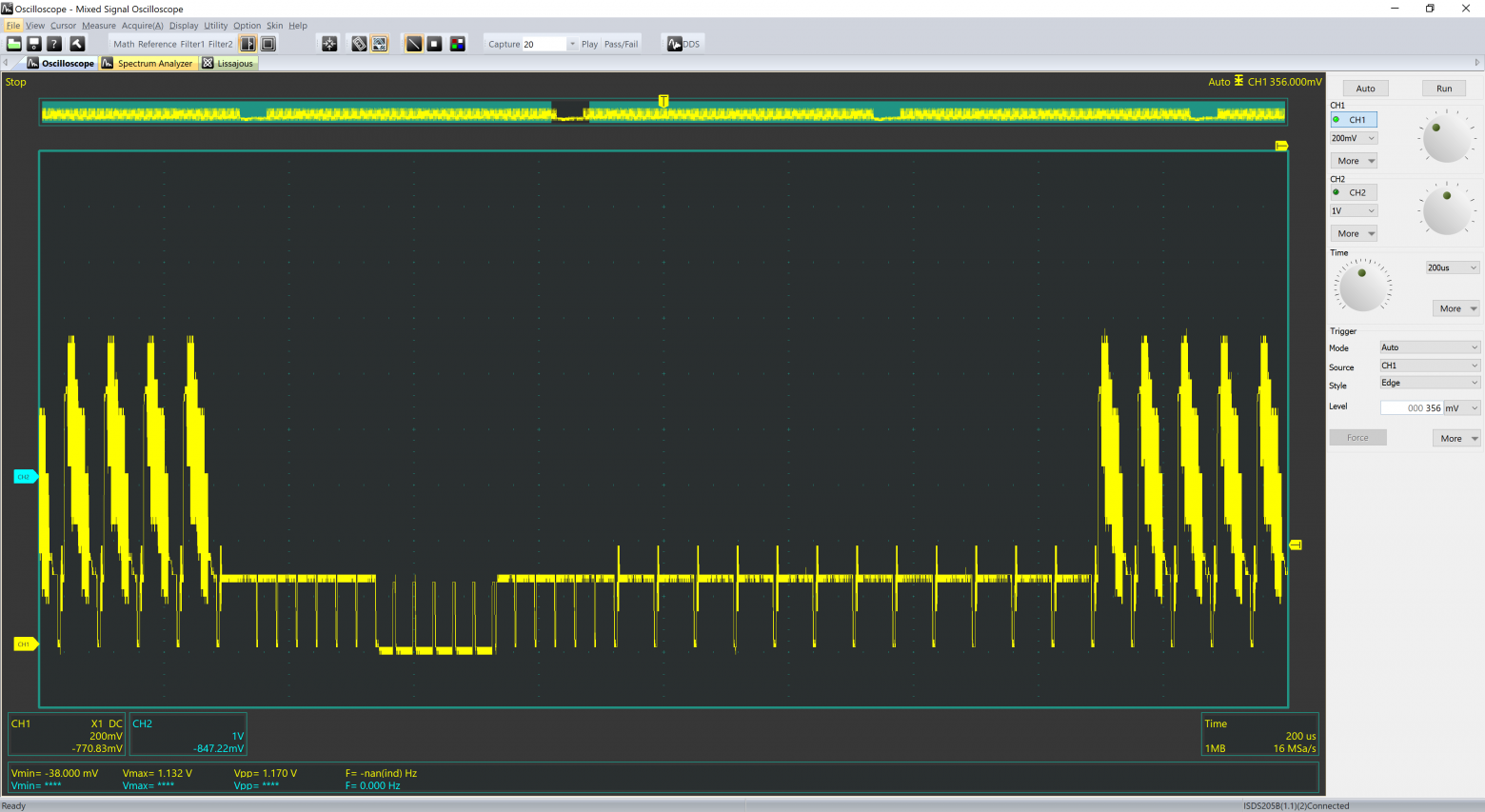Click the XY color display toolbar icon

[x=458, y=43]
